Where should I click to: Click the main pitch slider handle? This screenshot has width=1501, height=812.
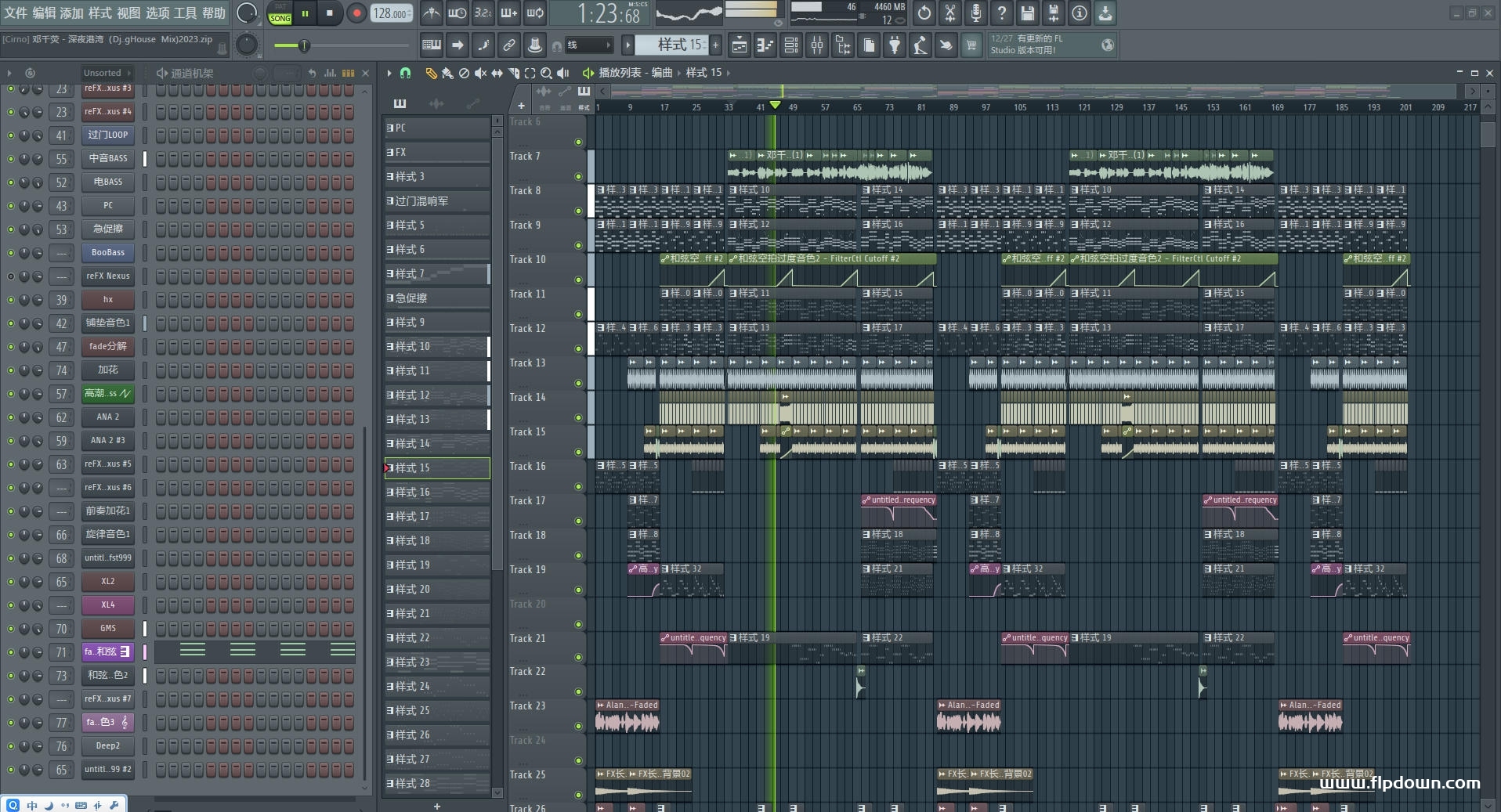(304, 45)
